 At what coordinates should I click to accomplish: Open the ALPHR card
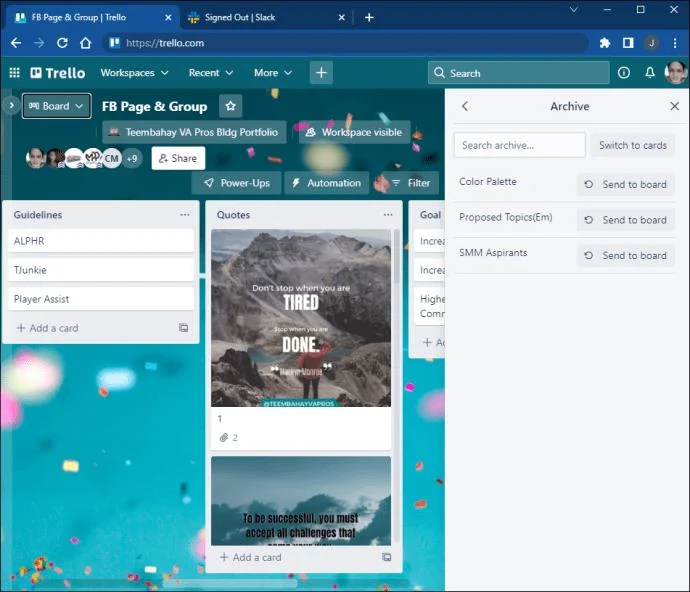[x=101, y=241]
